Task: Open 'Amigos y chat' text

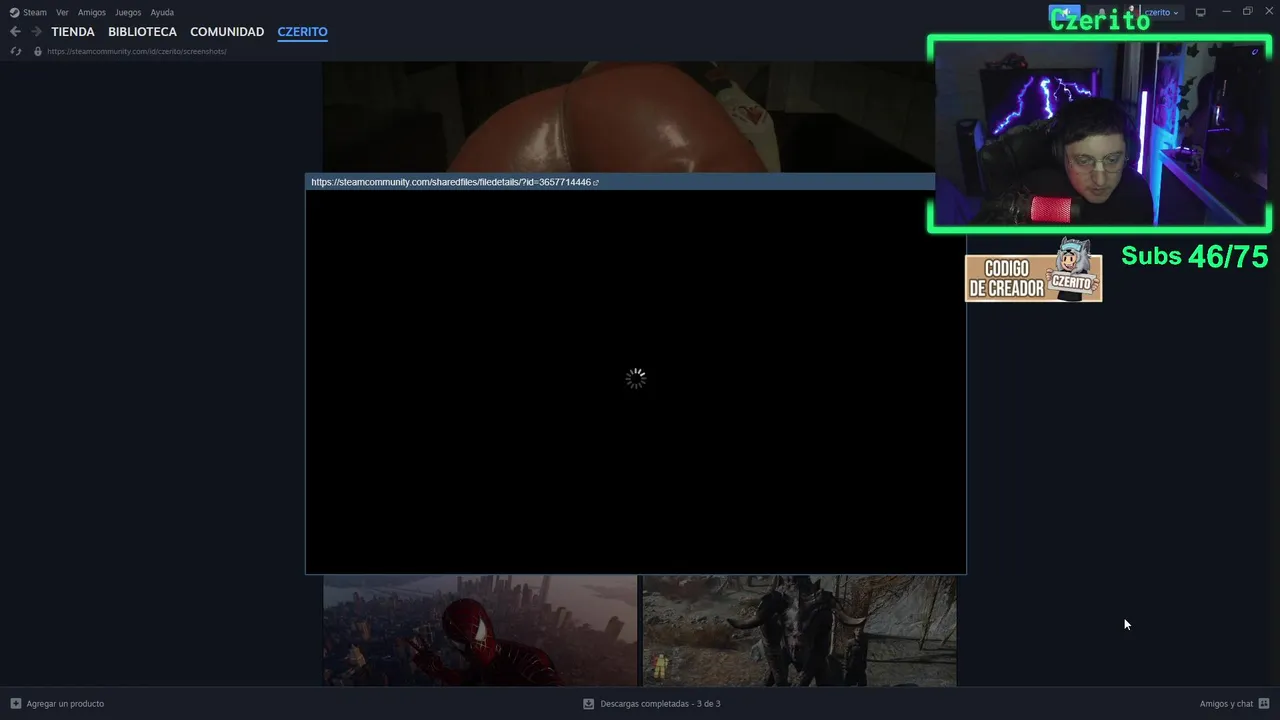Action: click(1226, 704)
